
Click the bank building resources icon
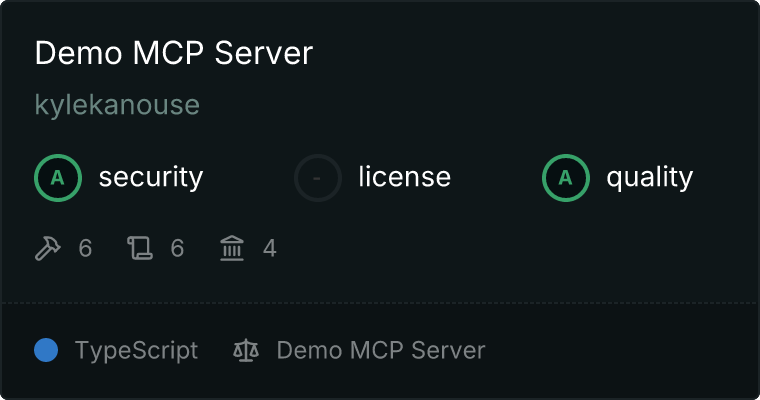pyautogui.click(x=232, y=248)
